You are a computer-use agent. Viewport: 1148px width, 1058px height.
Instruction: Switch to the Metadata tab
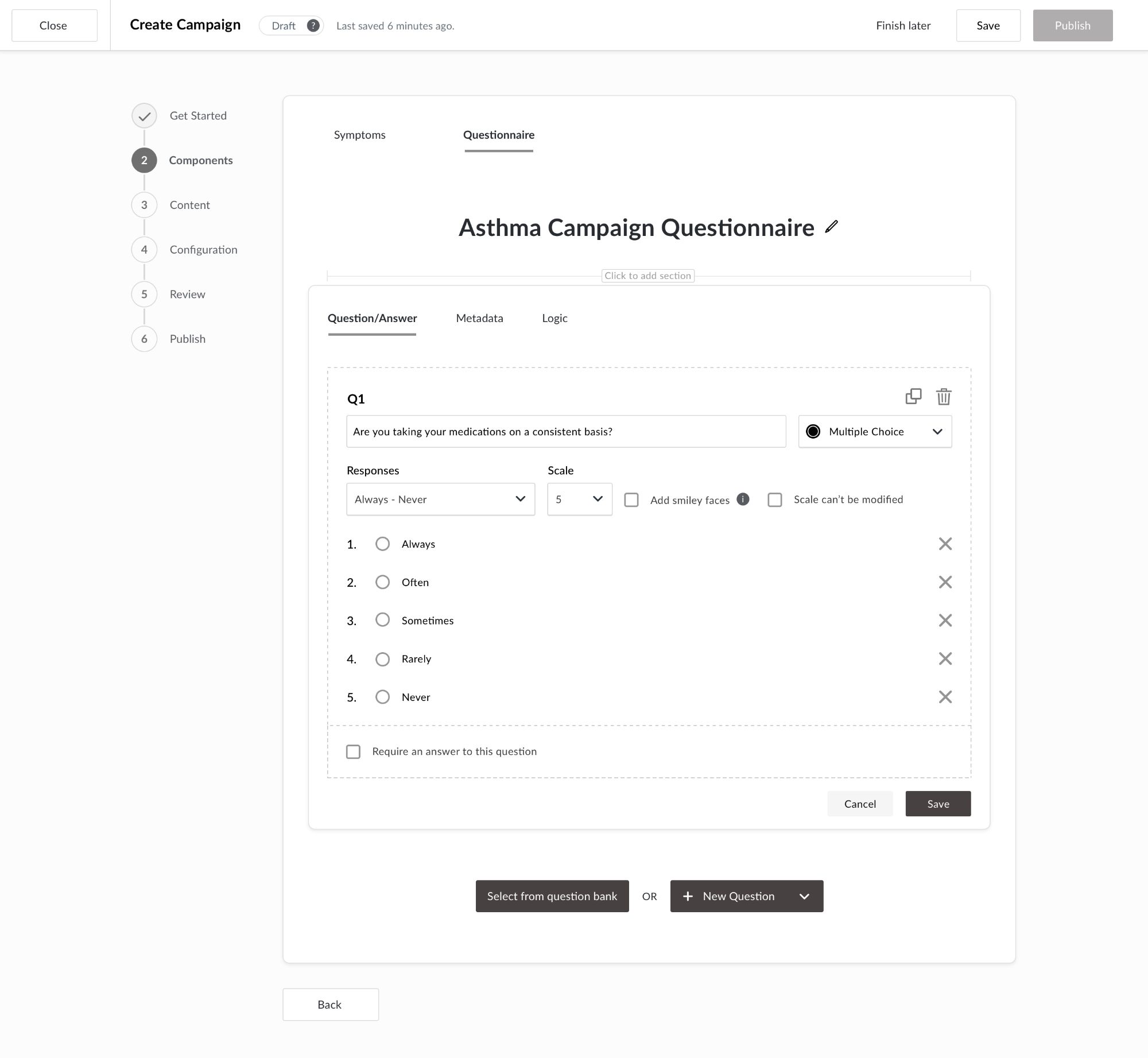pyautogui.click(x=479, y=318)
